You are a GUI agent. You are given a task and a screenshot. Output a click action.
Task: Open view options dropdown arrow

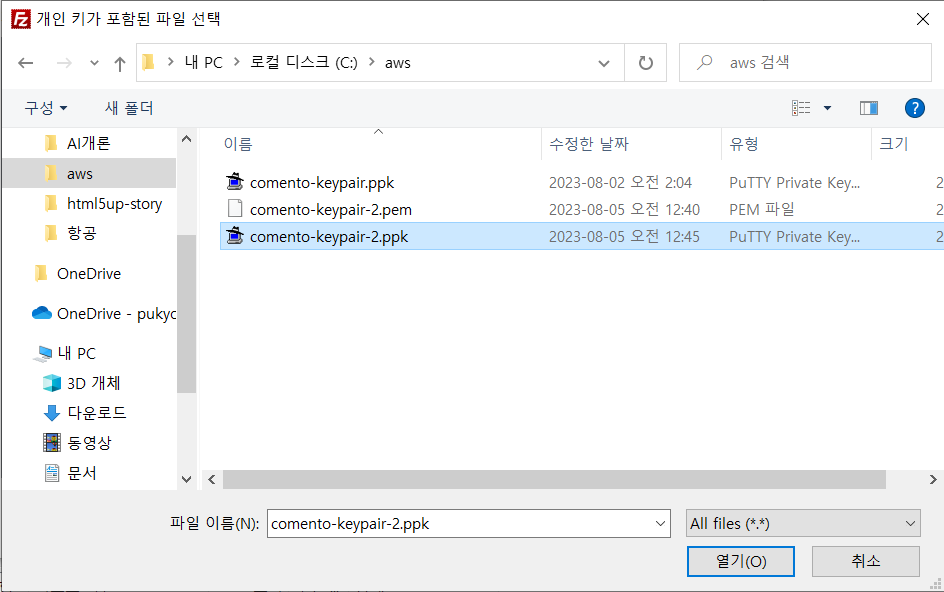pyautogui.click(x=827, y=108)
